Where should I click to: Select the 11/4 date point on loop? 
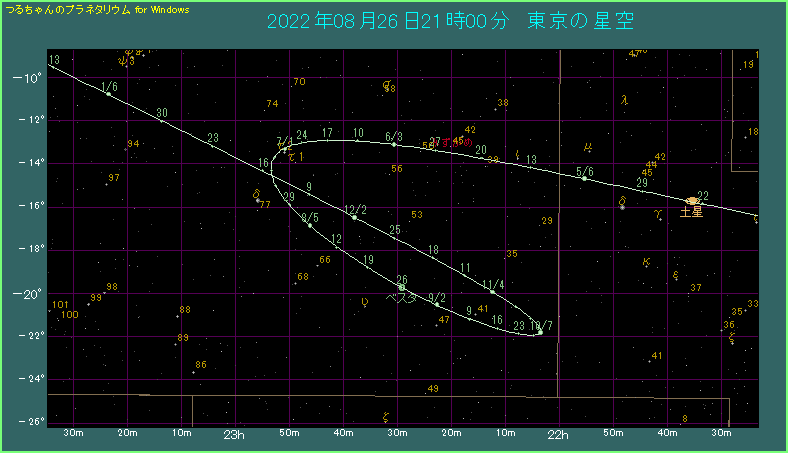point(493,292)
